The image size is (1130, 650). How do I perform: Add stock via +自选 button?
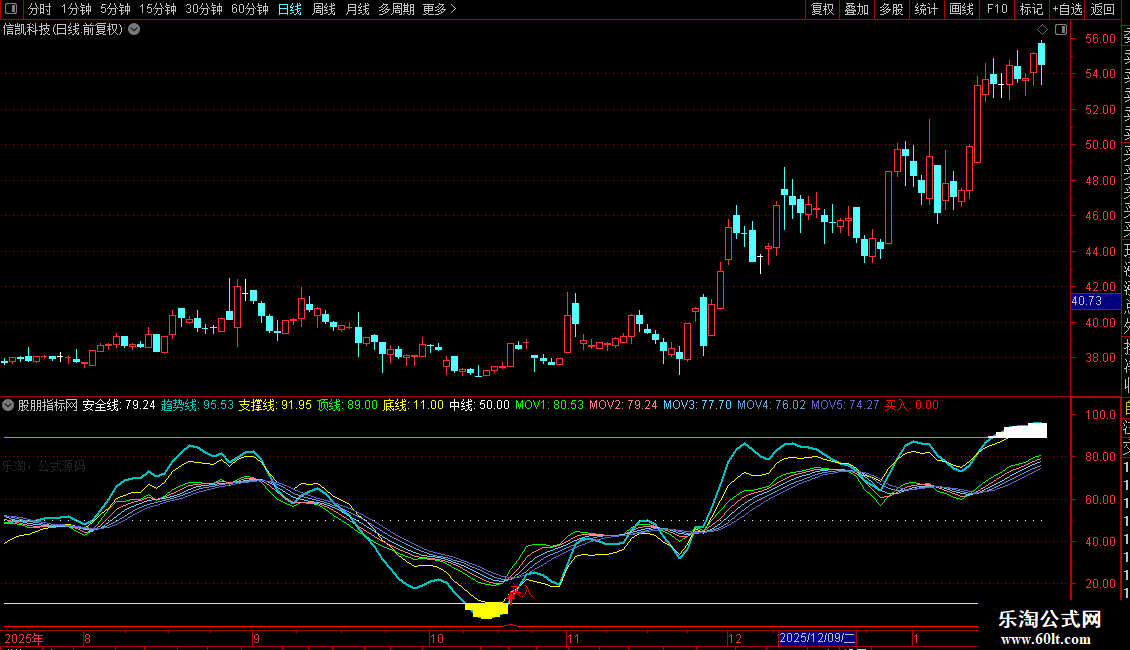[x=1067, y=9]
